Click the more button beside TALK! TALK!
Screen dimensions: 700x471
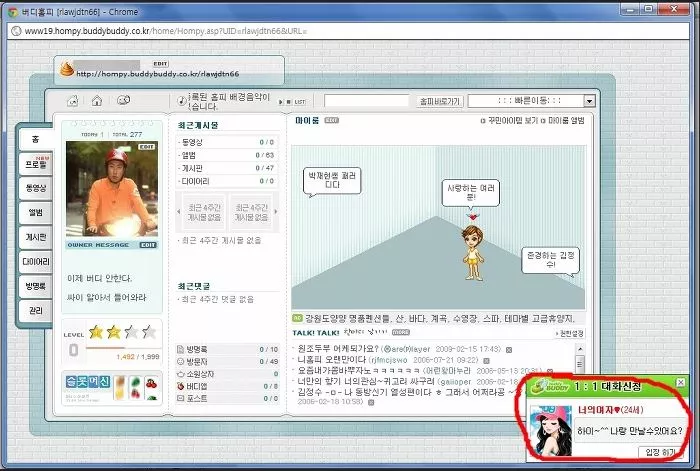click(x=401, y=333)
